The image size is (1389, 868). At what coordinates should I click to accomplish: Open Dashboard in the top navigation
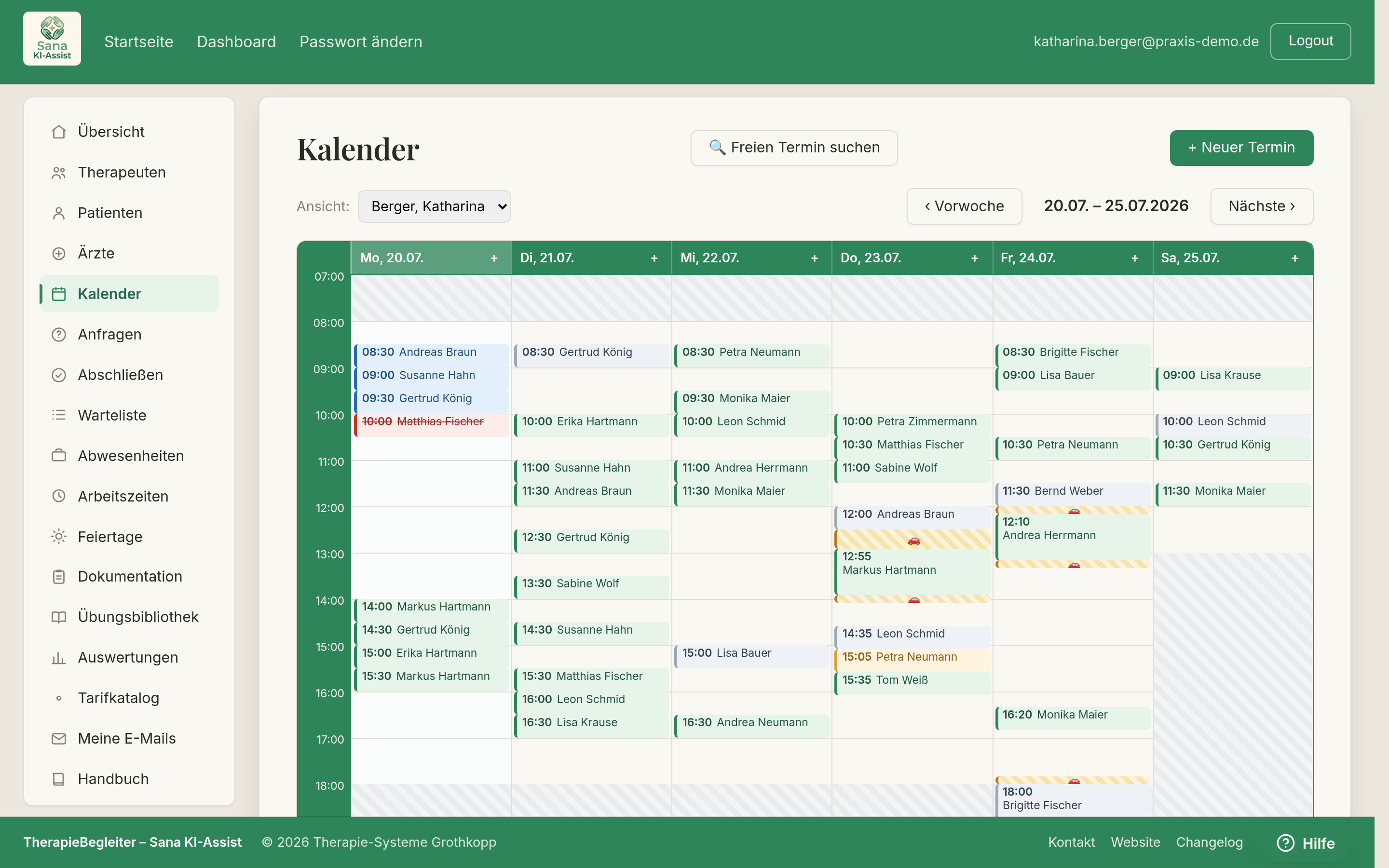pyautogui.click(x=236, y=42)
